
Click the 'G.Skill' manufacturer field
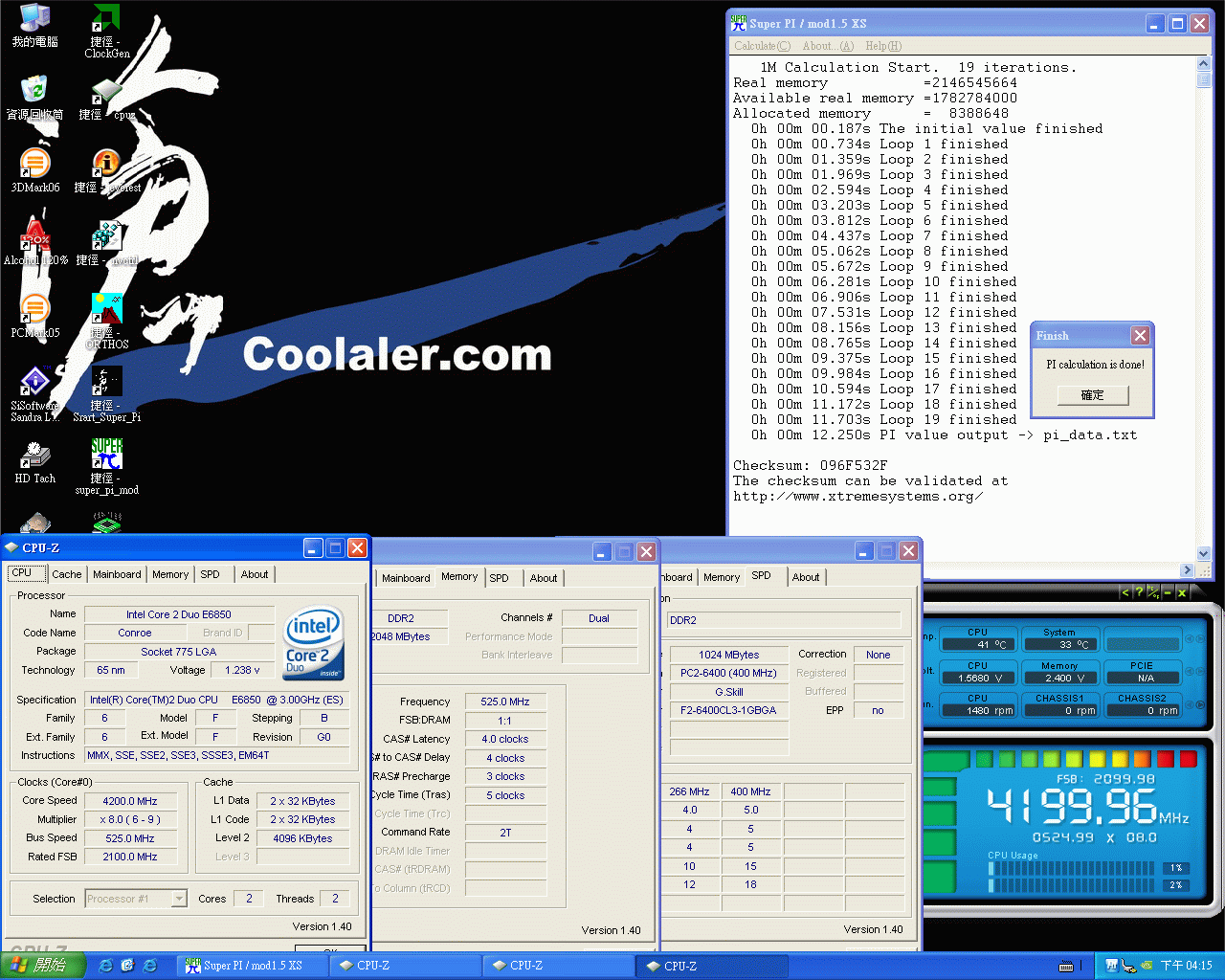pyautogui.click(x=729, y=692)
